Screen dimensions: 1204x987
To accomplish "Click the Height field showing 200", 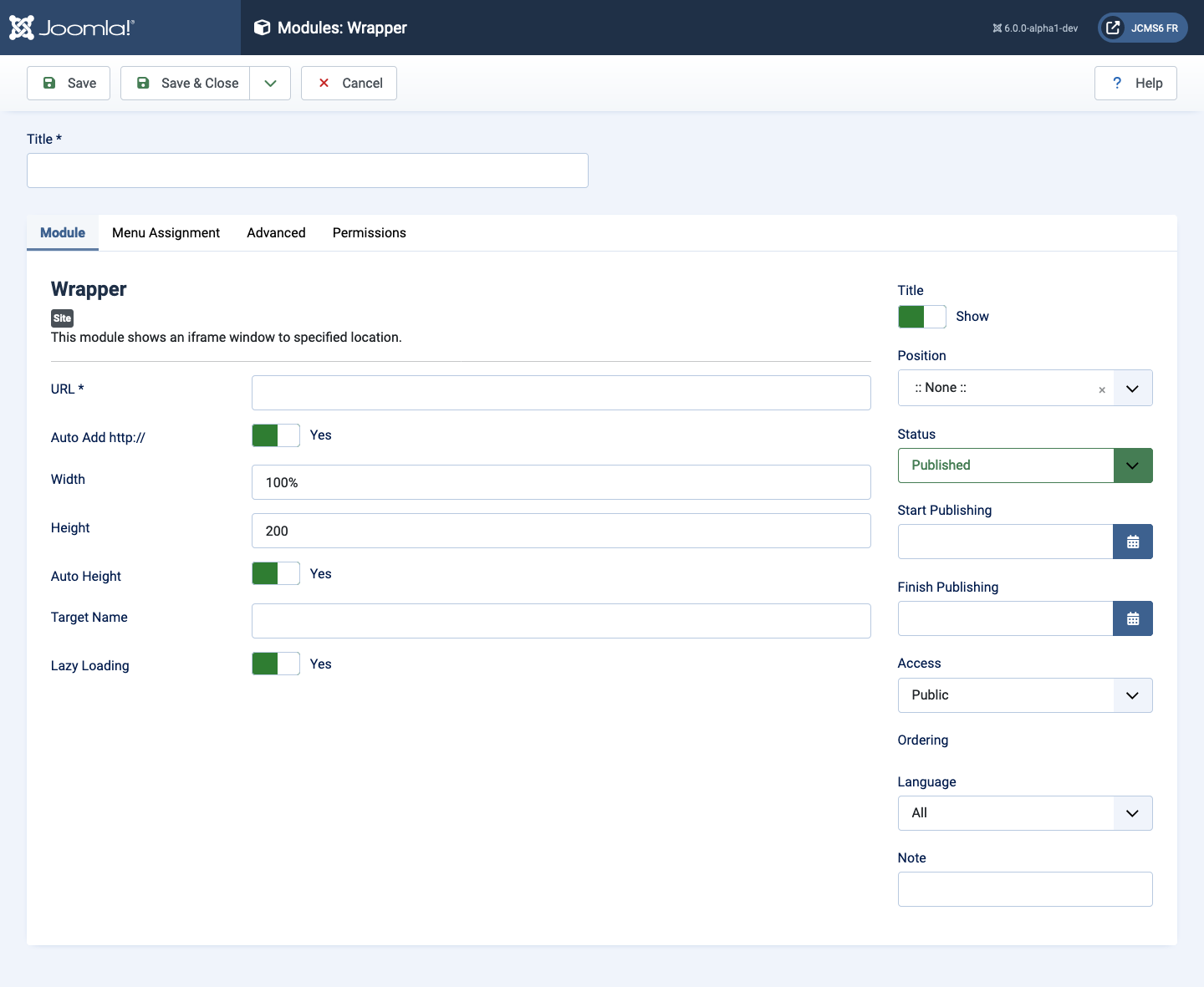I will pos(561,531).
